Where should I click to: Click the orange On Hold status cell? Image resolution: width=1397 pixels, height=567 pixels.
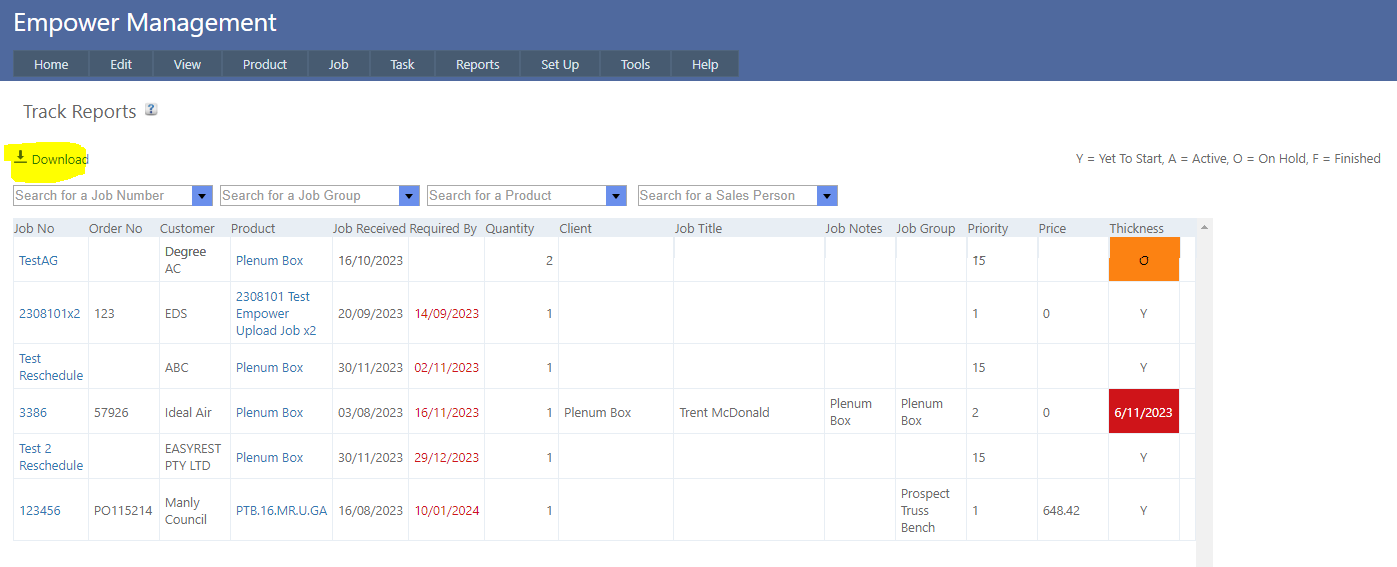pos(1144,260)
